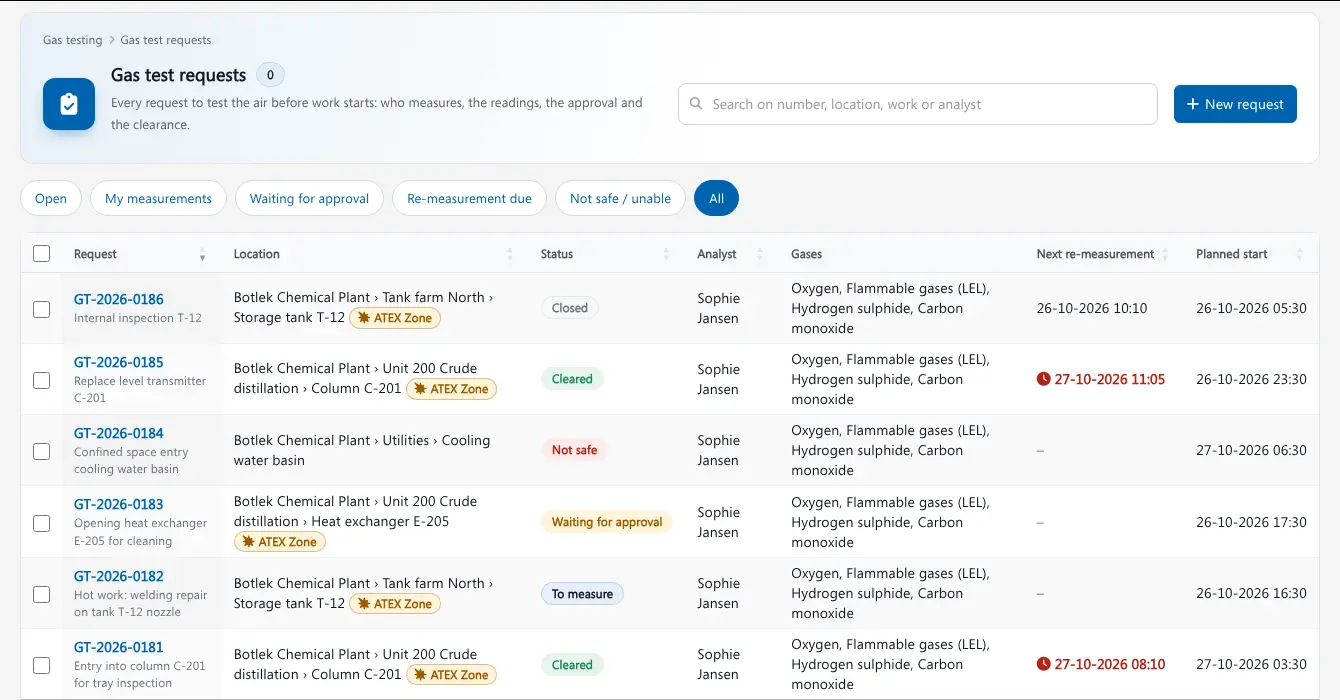Click the gases list in row GT-2026-0182
Viewport: 1340px width, 700px height.
click(890, 593)
